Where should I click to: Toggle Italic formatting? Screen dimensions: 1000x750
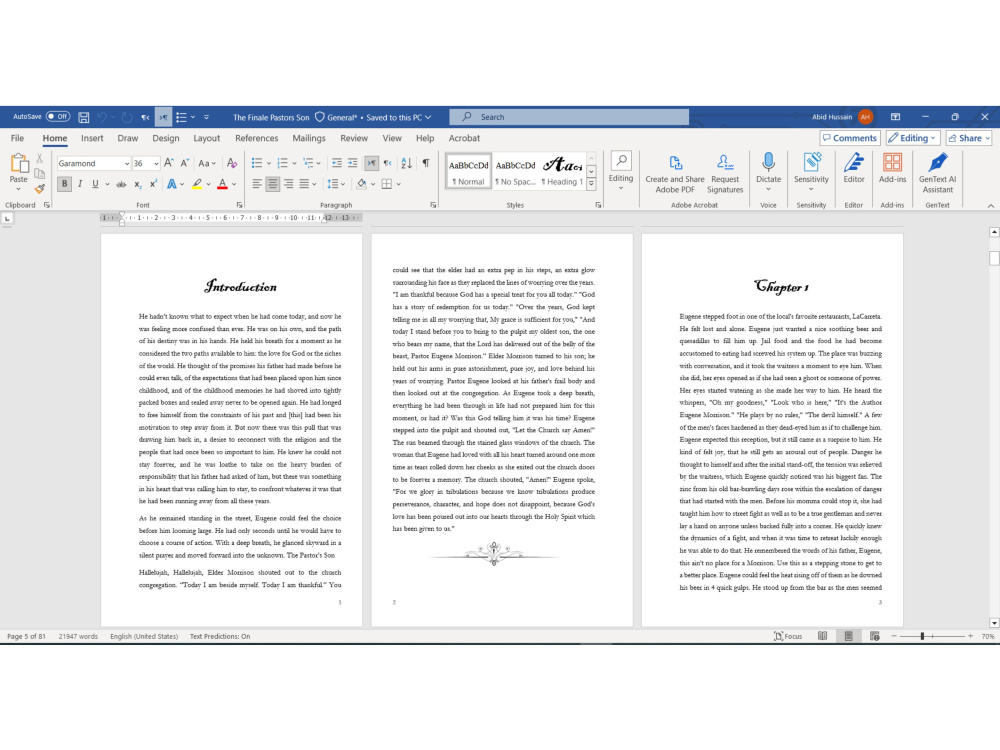(80, 184)
